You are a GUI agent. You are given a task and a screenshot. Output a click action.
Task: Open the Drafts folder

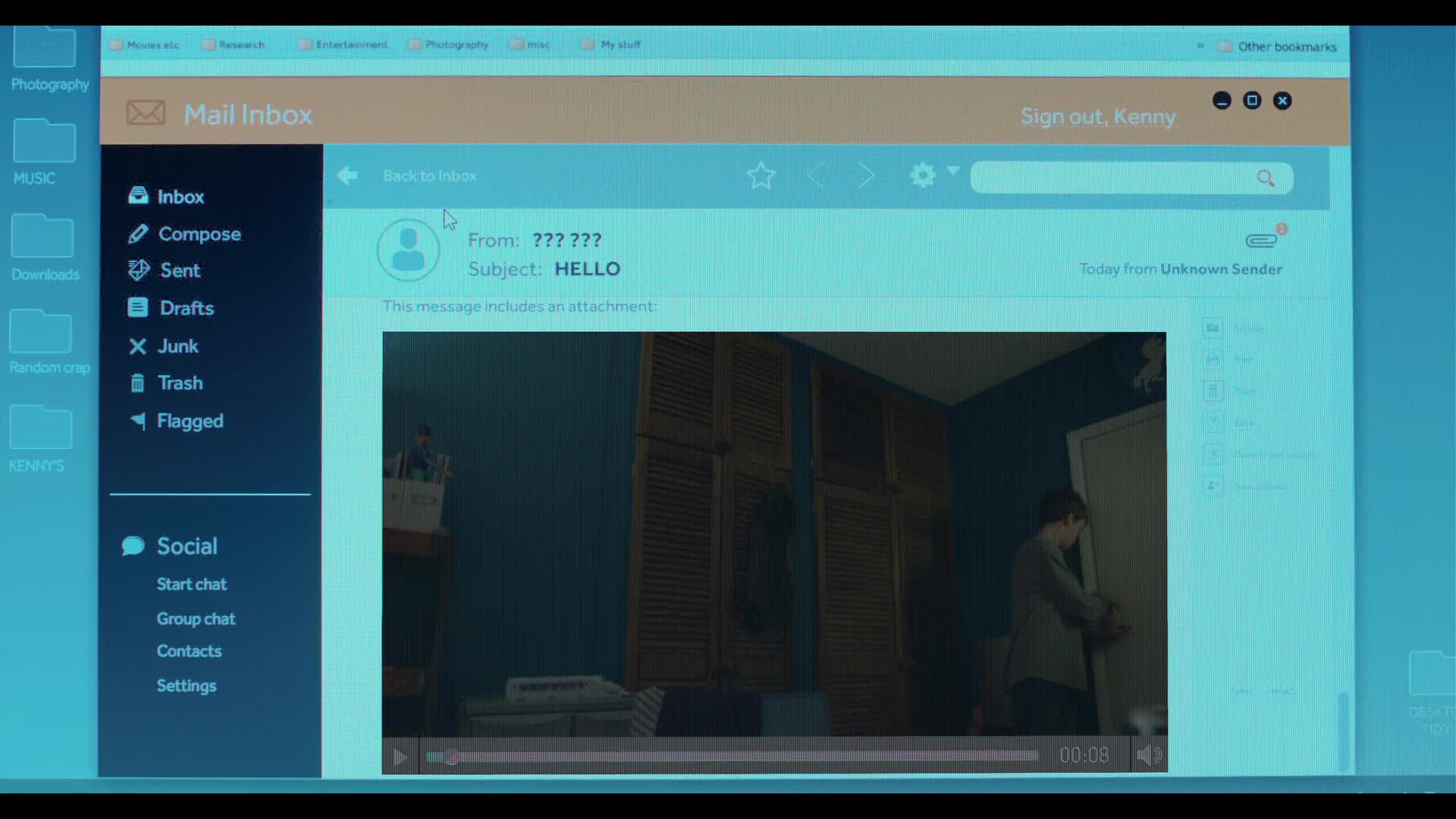(x=186, y=309)
